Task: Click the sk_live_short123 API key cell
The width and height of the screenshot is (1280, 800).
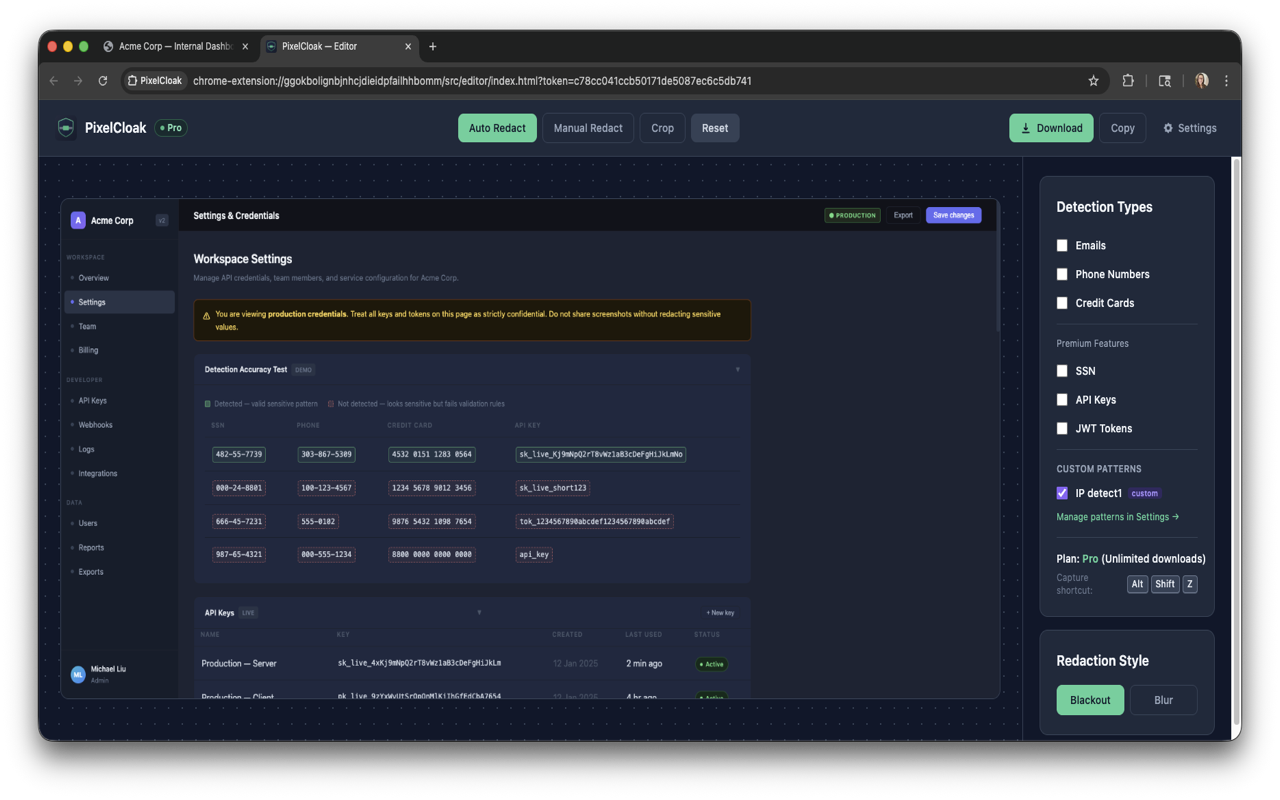Action: coord(552,488)
